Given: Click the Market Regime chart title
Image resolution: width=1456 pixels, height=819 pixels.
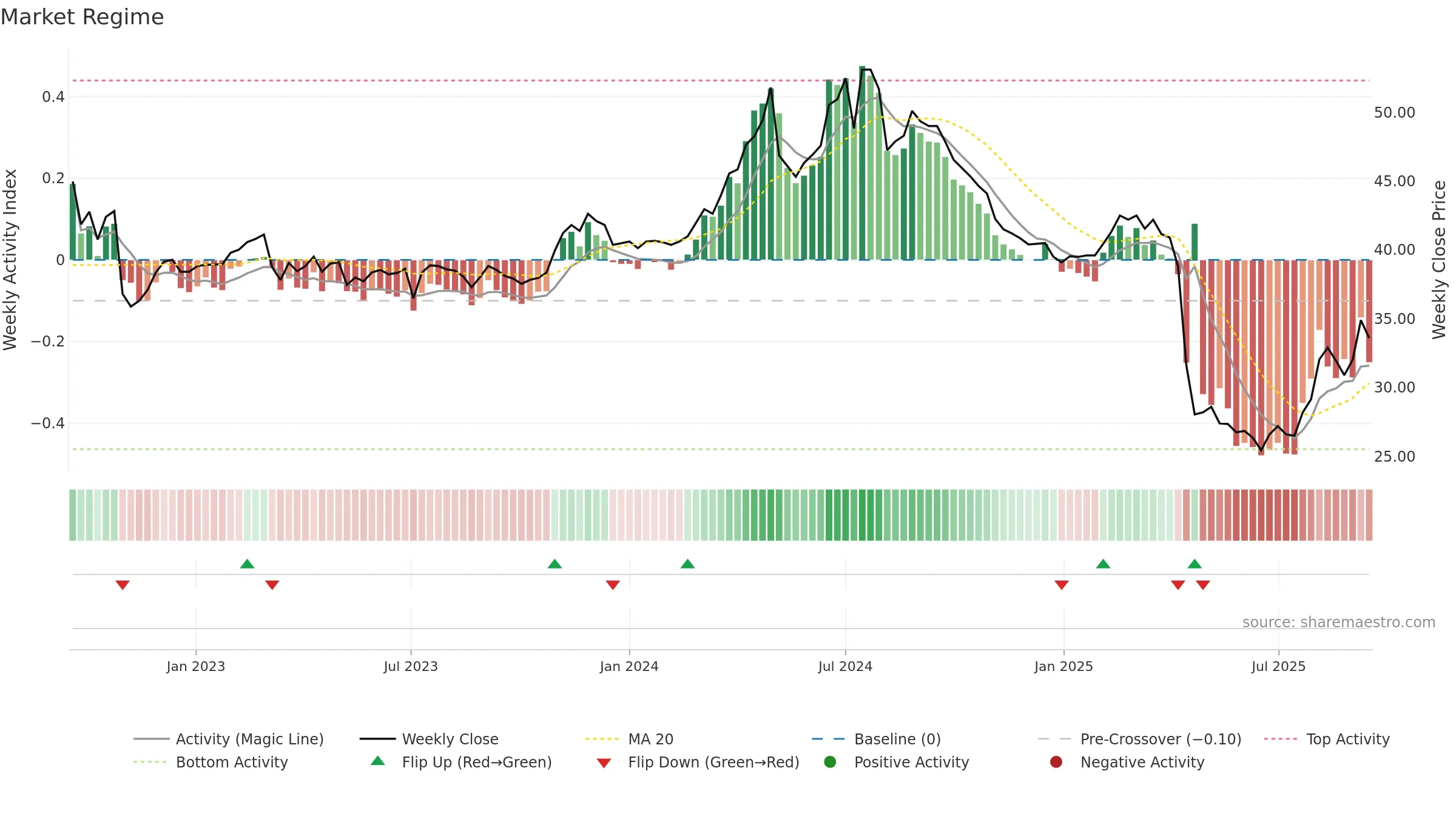Looking at the screenshot, I should pyautogui.click(x=82, y=17).
